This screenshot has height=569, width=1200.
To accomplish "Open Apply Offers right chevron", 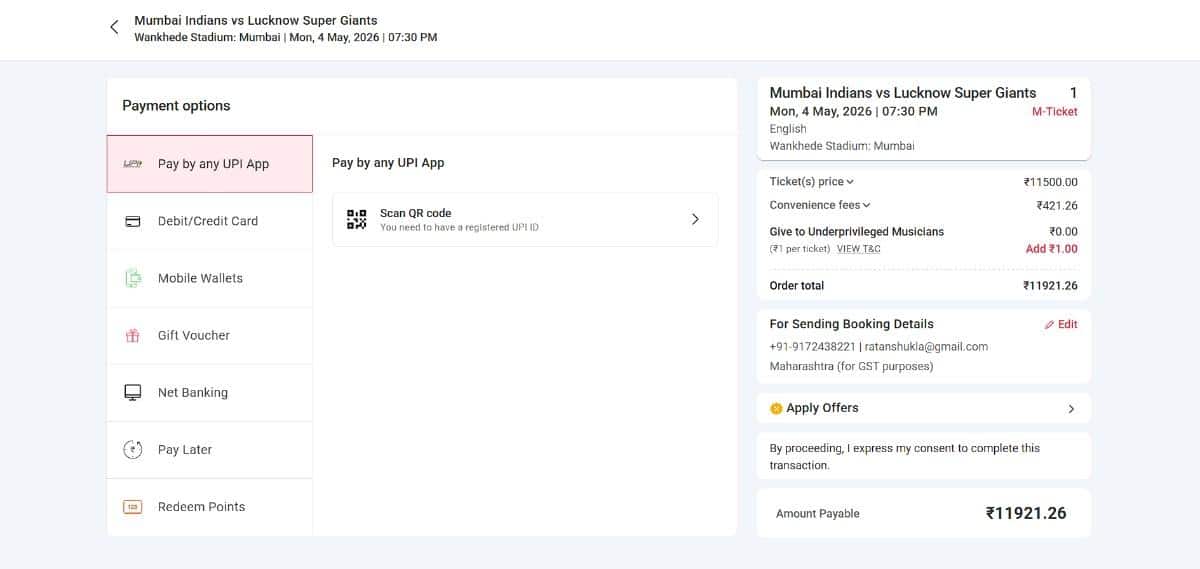I will 1071,409.
